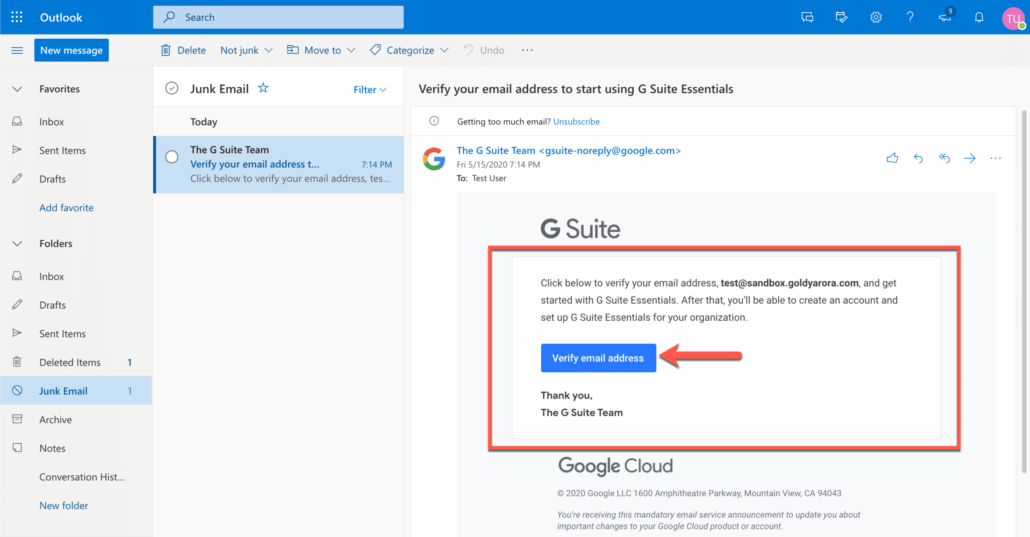Click Outlook brand title
The image size is (1030, 537).
pyautogui.click(x=61, y=18)
